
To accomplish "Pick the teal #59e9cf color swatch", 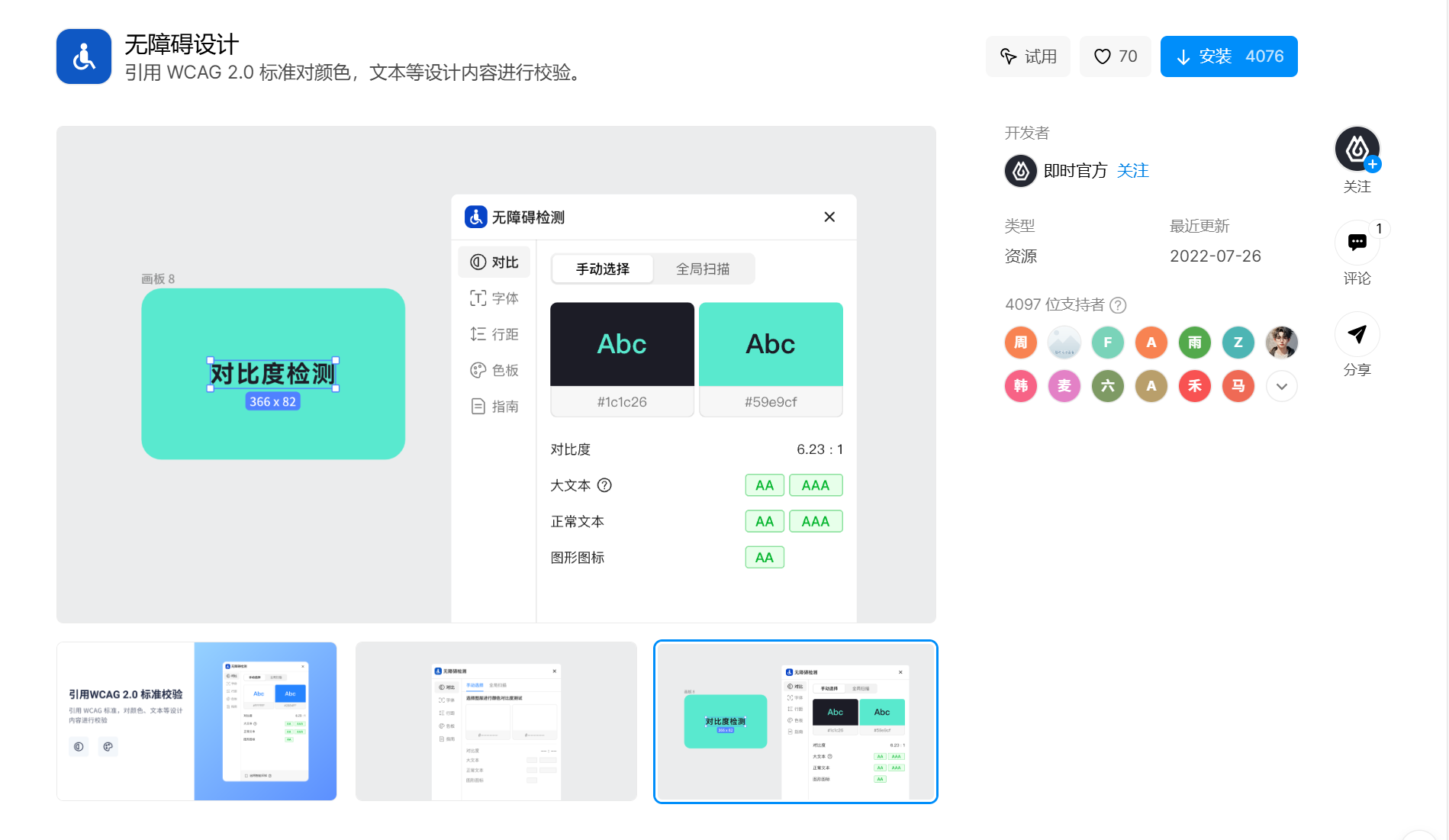I will tap(771, 344).
